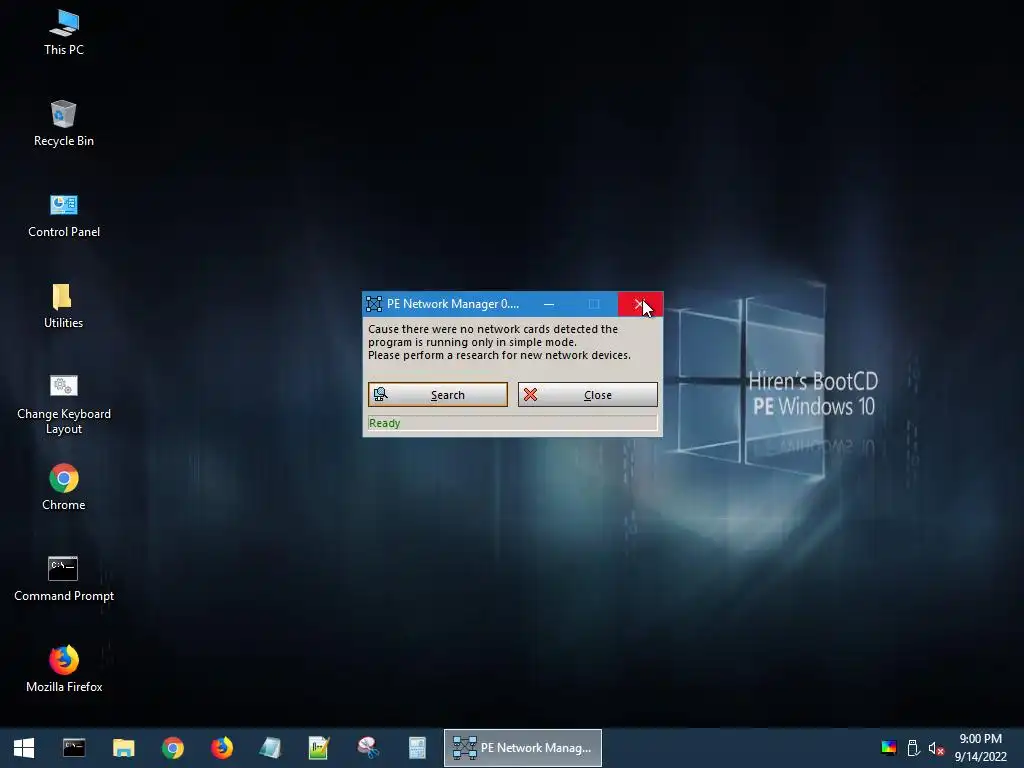This screenshot has height=768, width=1024.
Task: Click the Close button with red X
Action: tap(588, 394)
